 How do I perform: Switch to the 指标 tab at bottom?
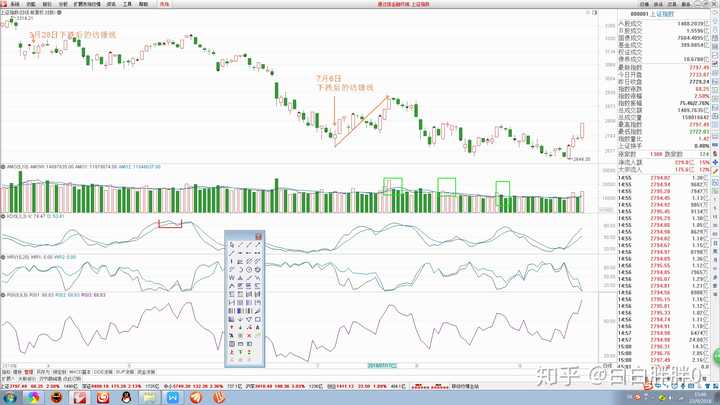(x=6, y=372)
